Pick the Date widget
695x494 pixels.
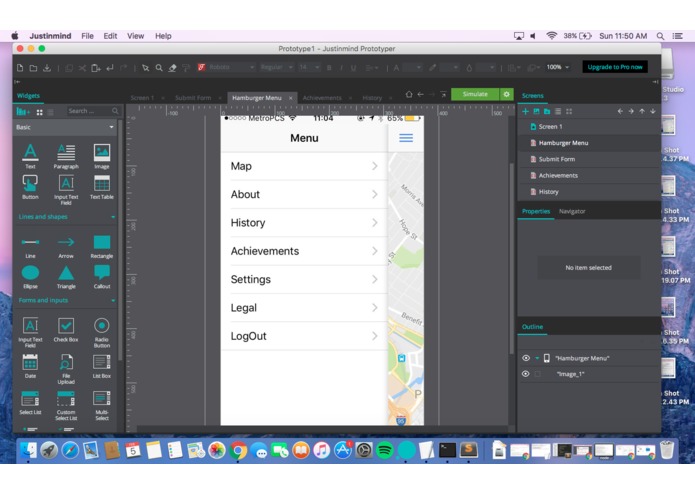click(30, 366)
